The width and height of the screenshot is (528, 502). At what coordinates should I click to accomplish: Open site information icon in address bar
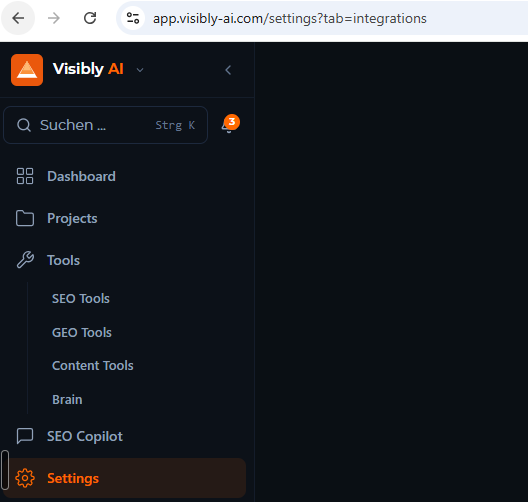pos(133,18)
